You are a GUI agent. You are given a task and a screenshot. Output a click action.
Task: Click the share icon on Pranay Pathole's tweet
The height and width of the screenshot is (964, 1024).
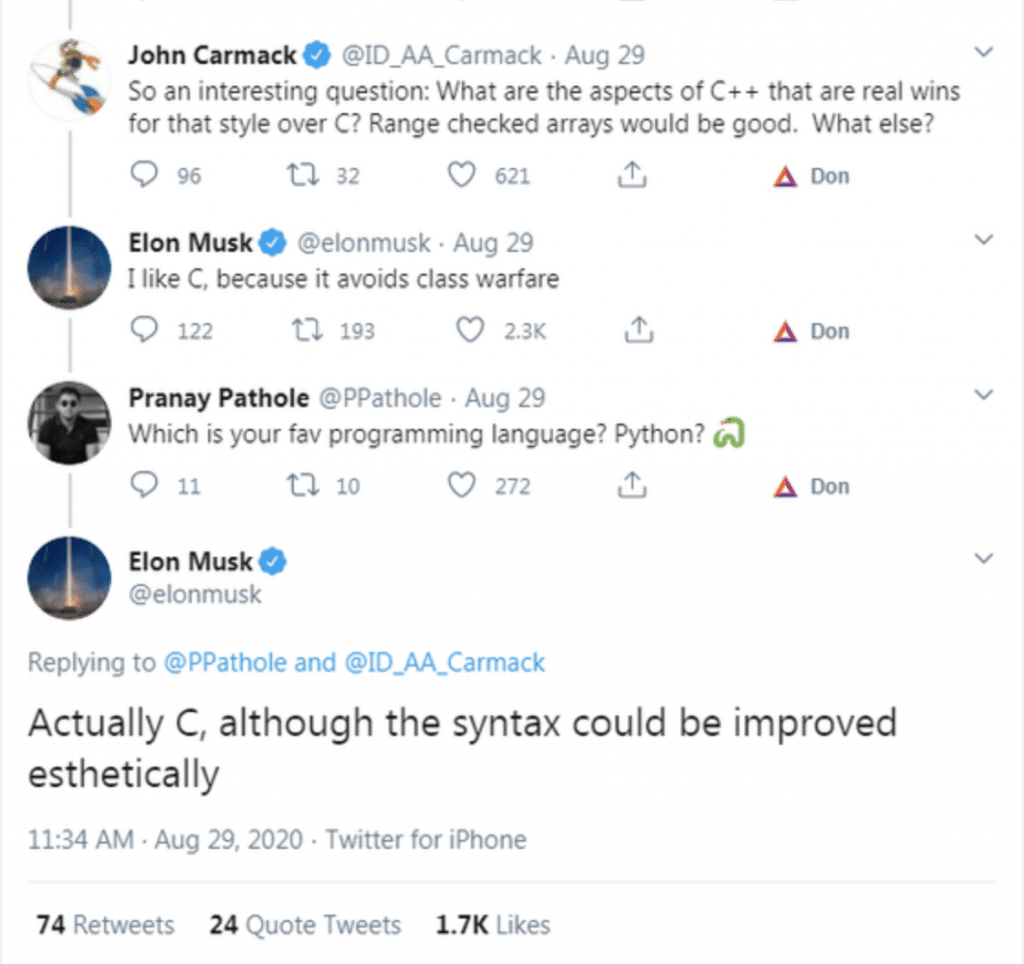(631, 485)
